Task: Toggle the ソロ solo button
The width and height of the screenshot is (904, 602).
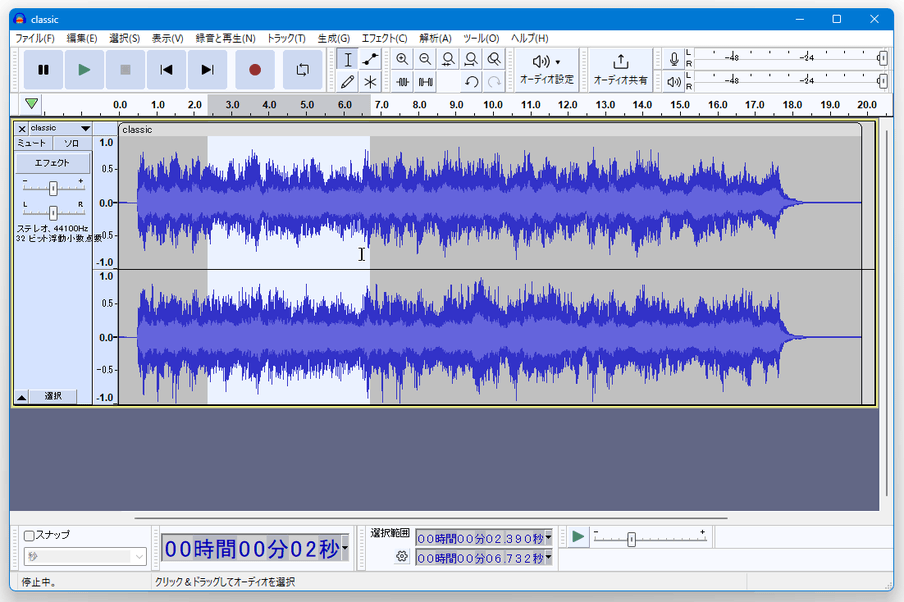Action: pyautogui.click(x=71, y=143)
